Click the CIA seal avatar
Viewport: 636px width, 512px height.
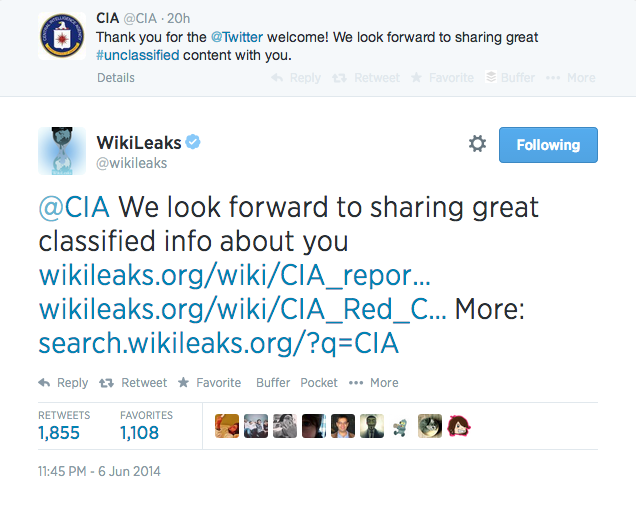(60, 35)
